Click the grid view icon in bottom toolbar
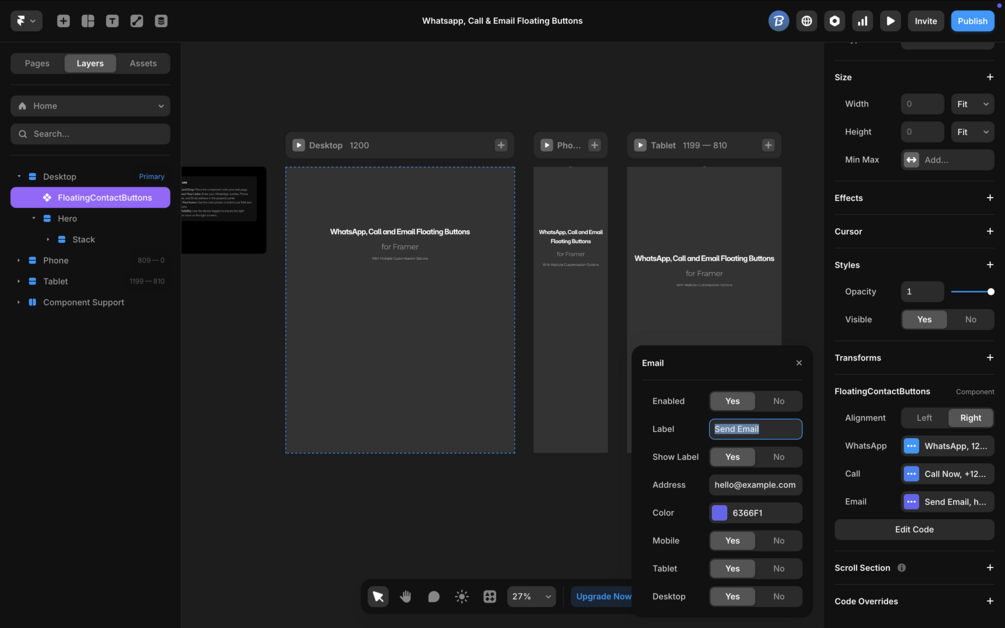1005x628 pixels. (x=490, y=597)
